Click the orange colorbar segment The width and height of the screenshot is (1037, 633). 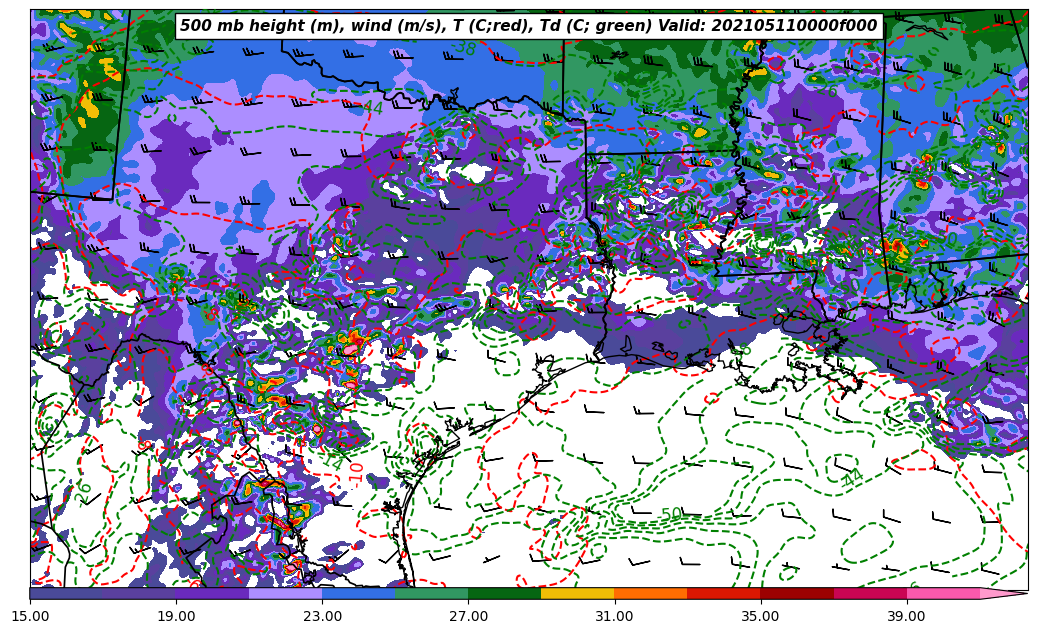651,593
